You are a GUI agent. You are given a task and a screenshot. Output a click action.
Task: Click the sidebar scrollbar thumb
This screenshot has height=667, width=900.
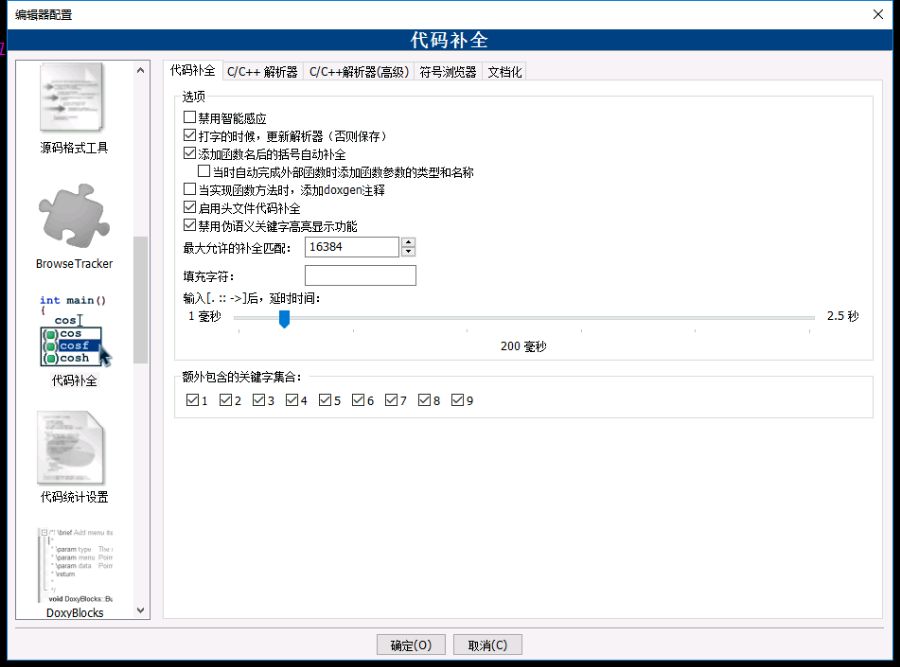coord(141,300)
